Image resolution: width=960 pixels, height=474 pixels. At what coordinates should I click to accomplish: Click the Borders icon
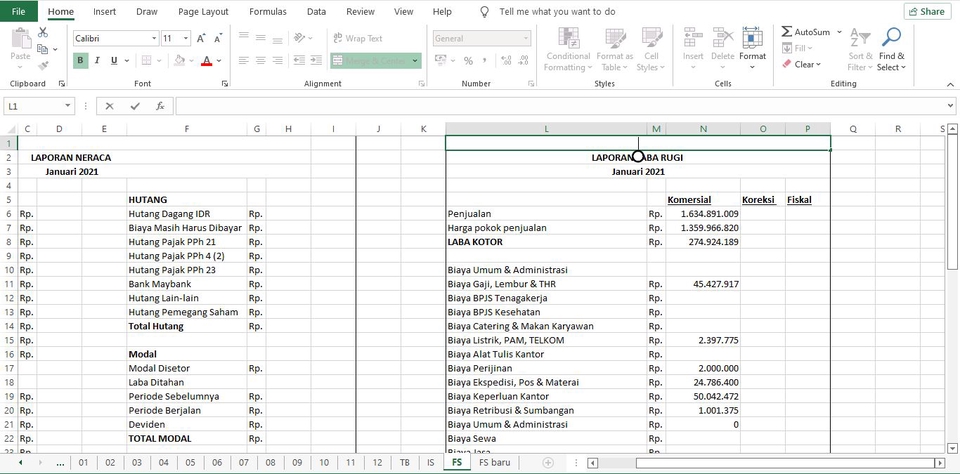coord(146,60)
